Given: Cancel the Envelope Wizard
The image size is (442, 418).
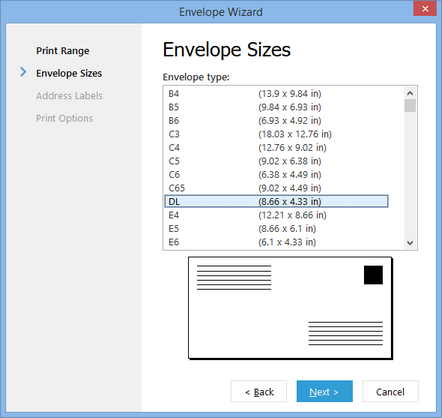Looking at the screenshot, I should pos(390,391).
